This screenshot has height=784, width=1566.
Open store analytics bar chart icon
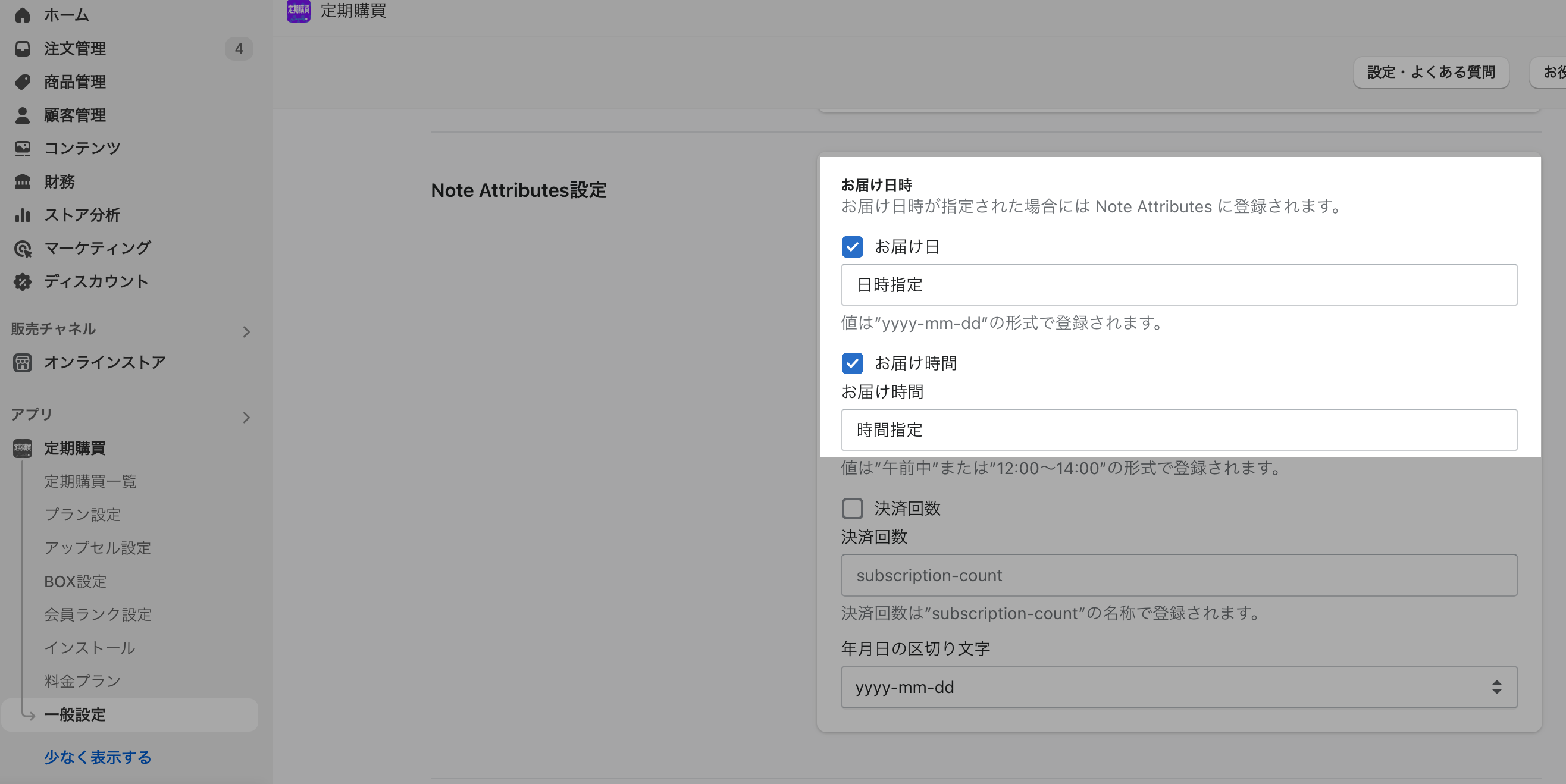(x=23, y=215)
